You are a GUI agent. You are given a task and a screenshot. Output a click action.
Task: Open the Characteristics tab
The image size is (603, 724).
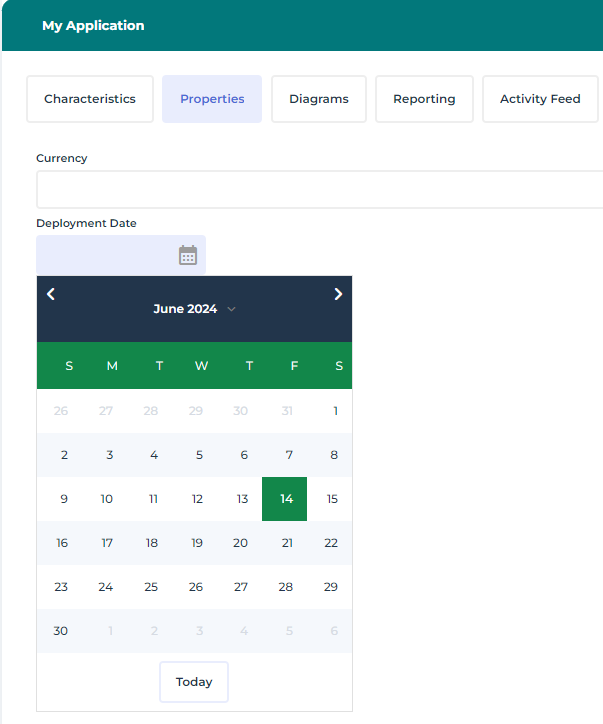pos(90,99)
